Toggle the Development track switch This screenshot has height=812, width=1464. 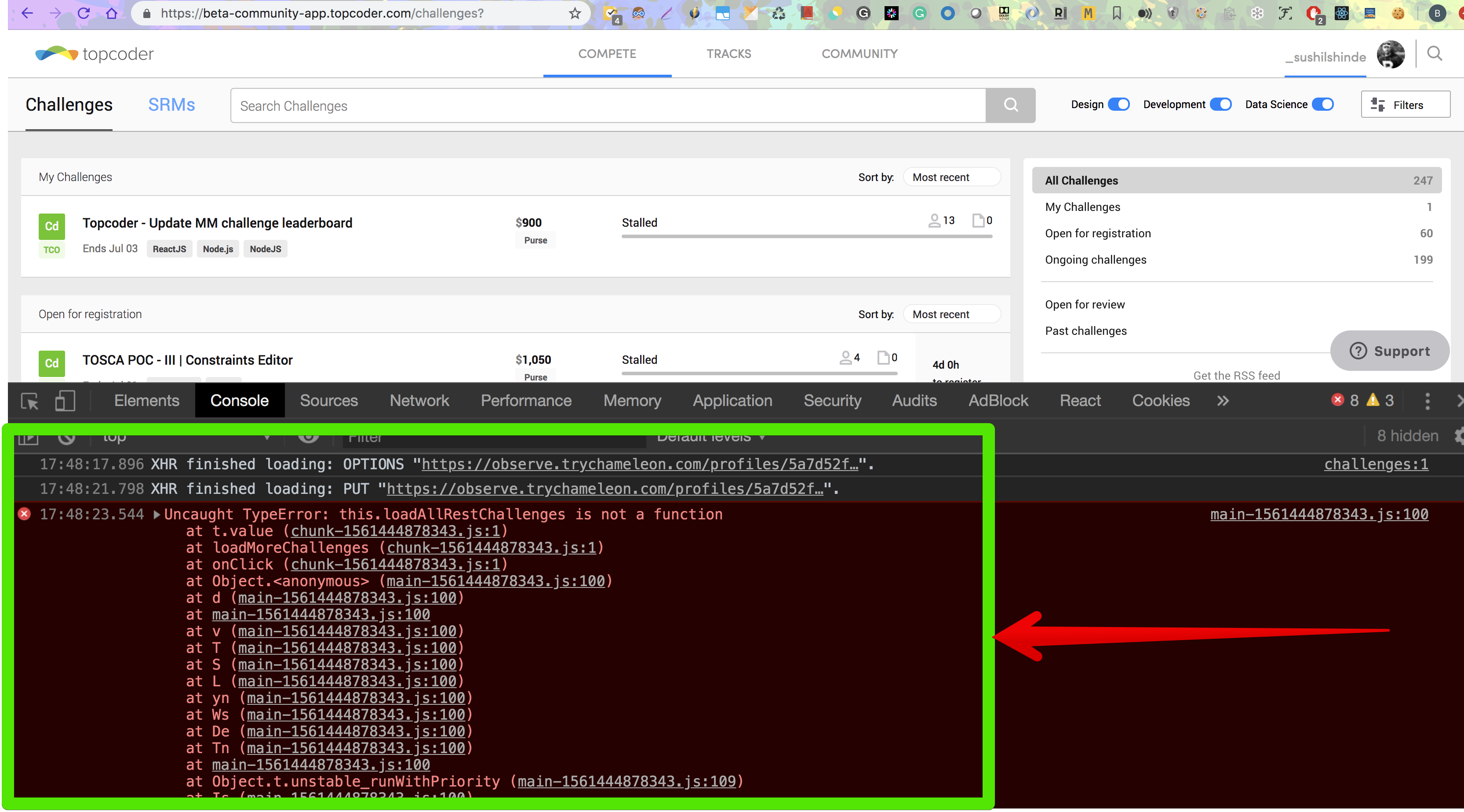coord(1221,105)
